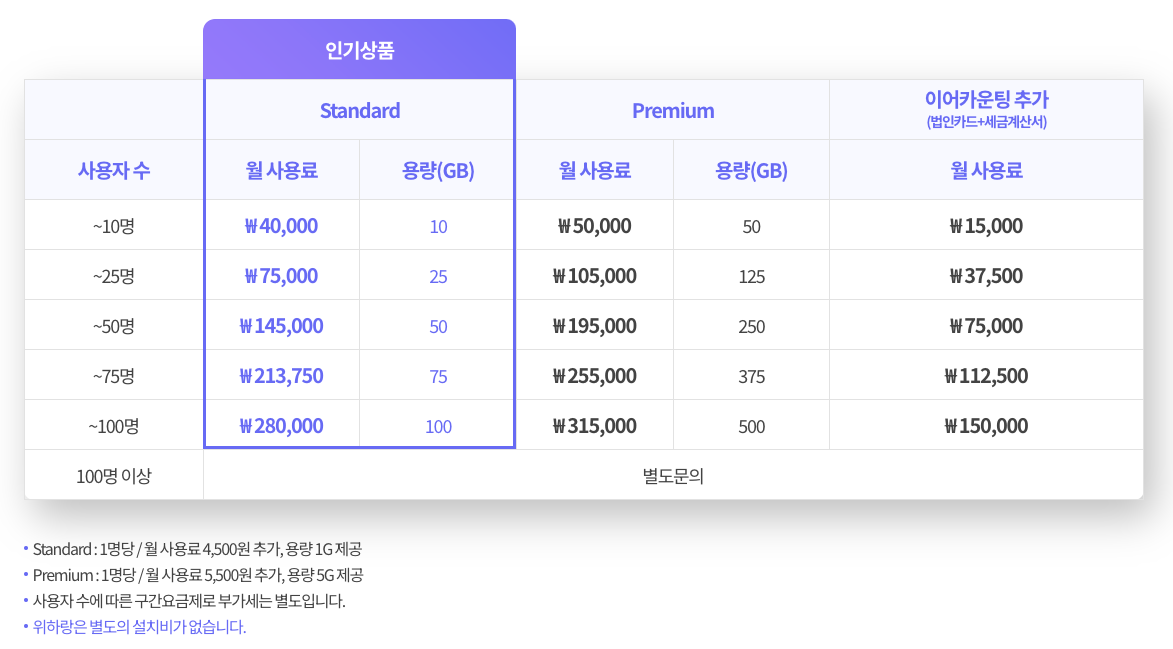The image size is (1173, 649).
Task: Click the 사용자 수 column header
Action: tap(114, 170)
